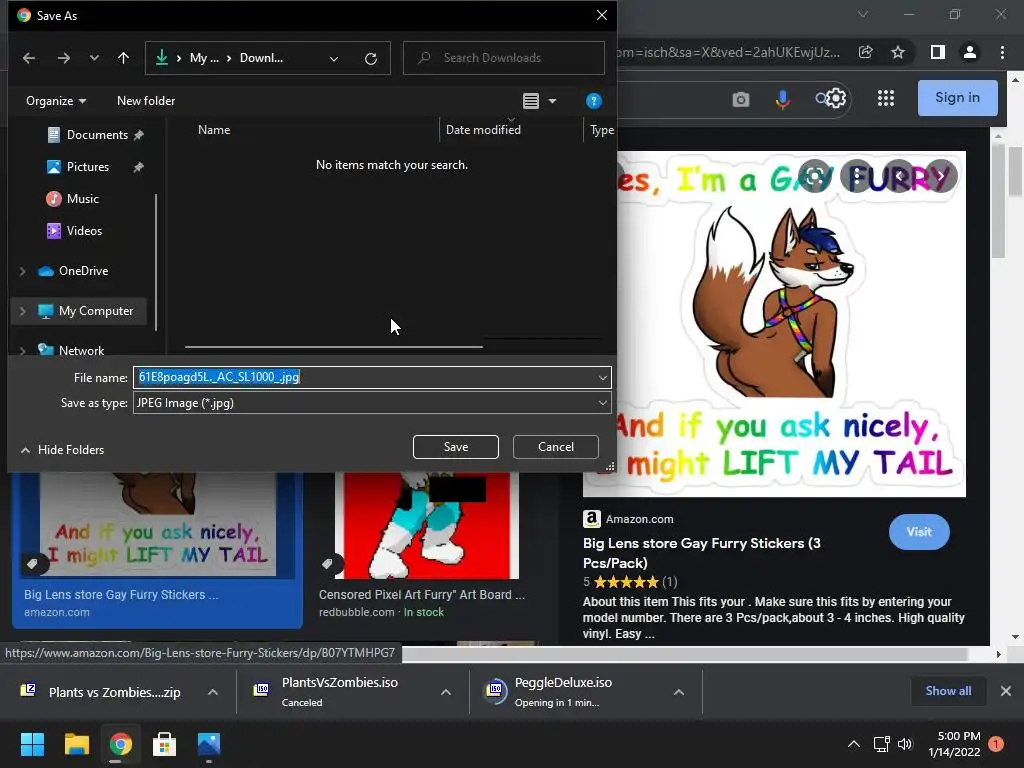
Task: Click the Save button
Action: tap(456, 447)
